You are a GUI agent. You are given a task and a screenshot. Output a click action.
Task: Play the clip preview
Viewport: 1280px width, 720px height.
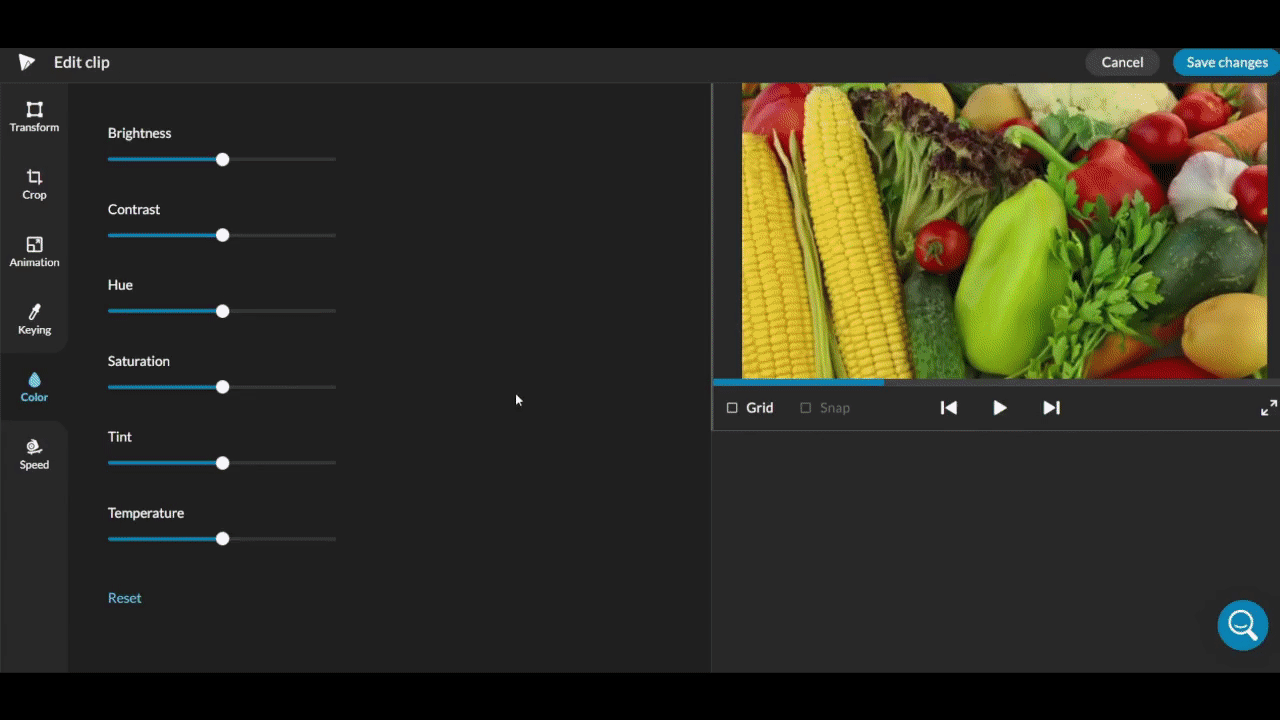pyautogui.click(x=999, y=408)
